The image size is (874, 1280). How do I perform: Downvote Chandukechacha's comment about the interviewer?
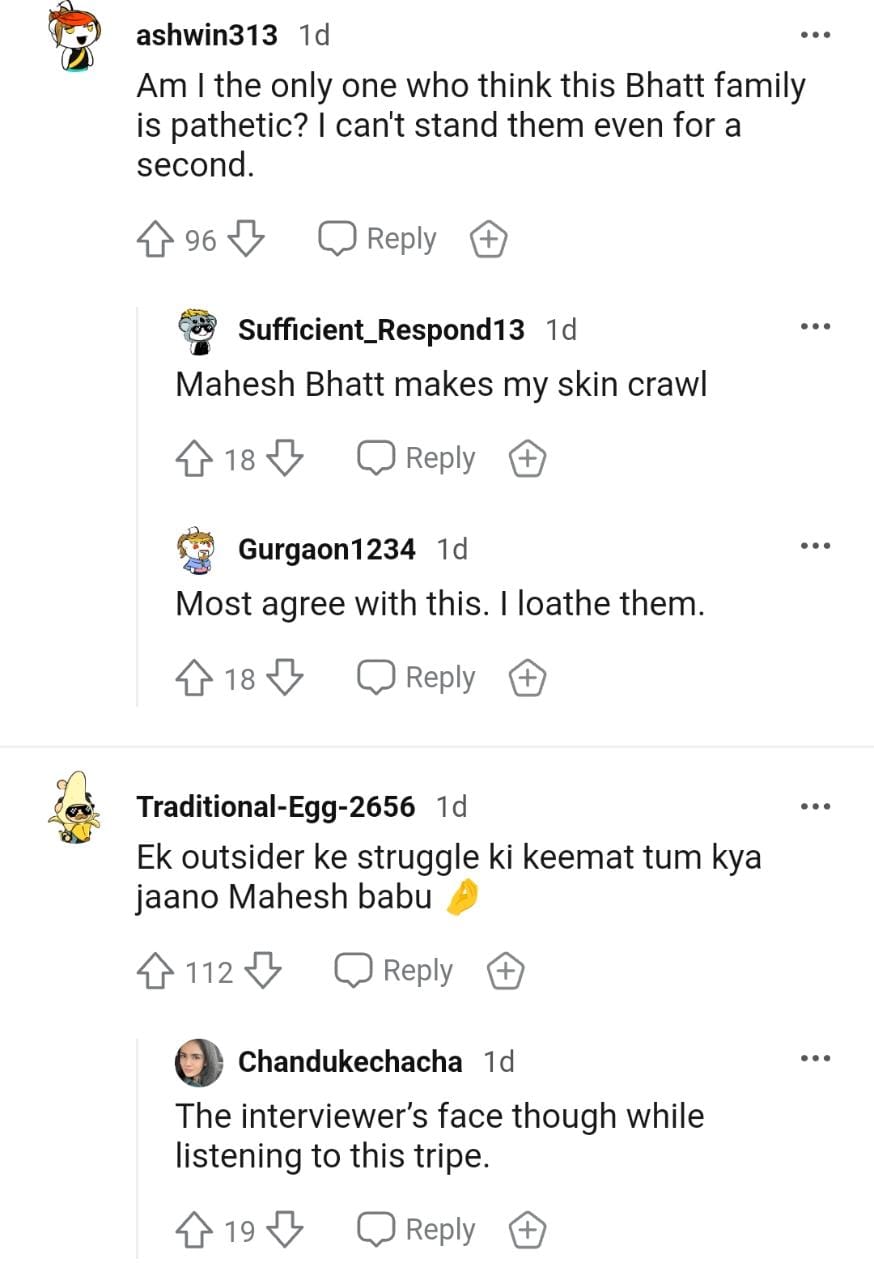pos(285,1230)
